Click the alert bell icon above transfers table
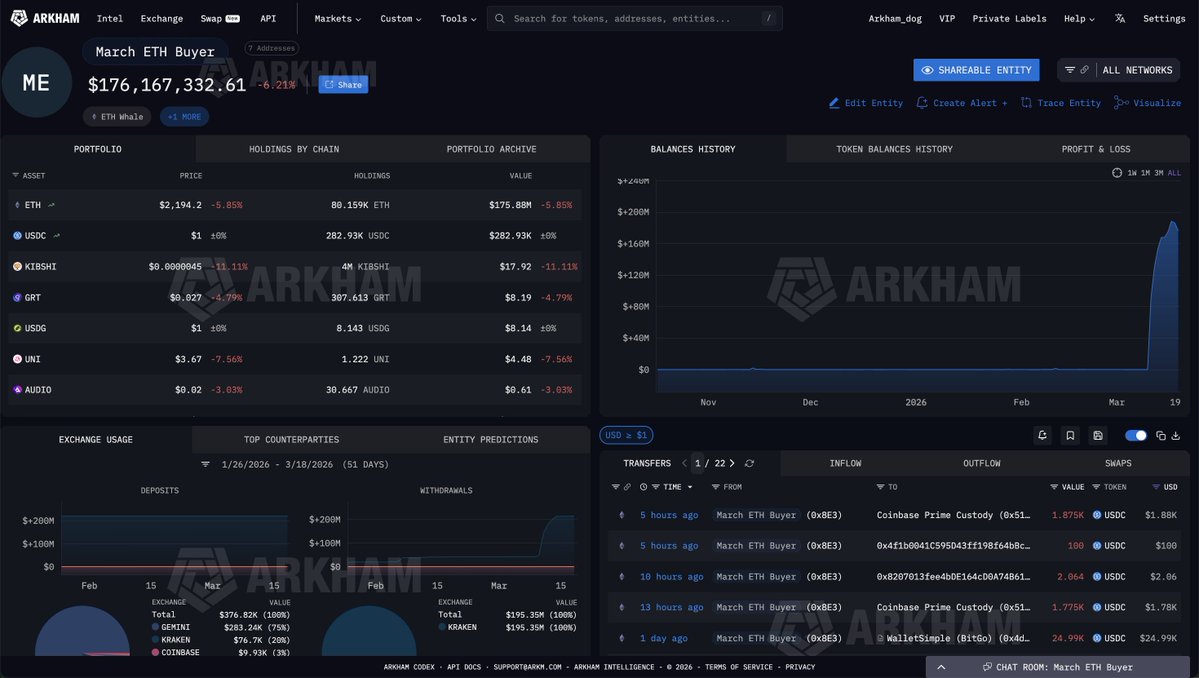This screenshot has width=1199, height=678. coord(1042,435)
